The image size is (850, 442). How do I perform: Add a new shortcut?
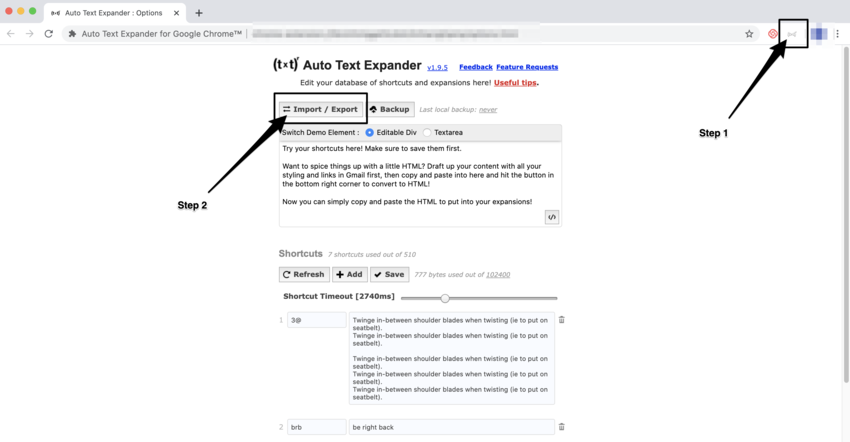(349, 274)
